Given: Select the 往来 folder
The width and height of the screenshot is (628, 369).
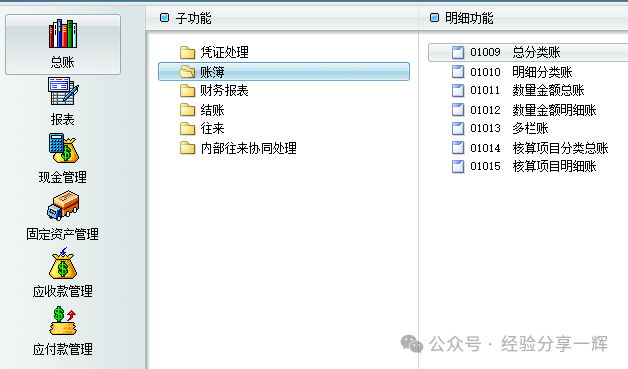Looking at the screenshot, I should click(202, 129).
